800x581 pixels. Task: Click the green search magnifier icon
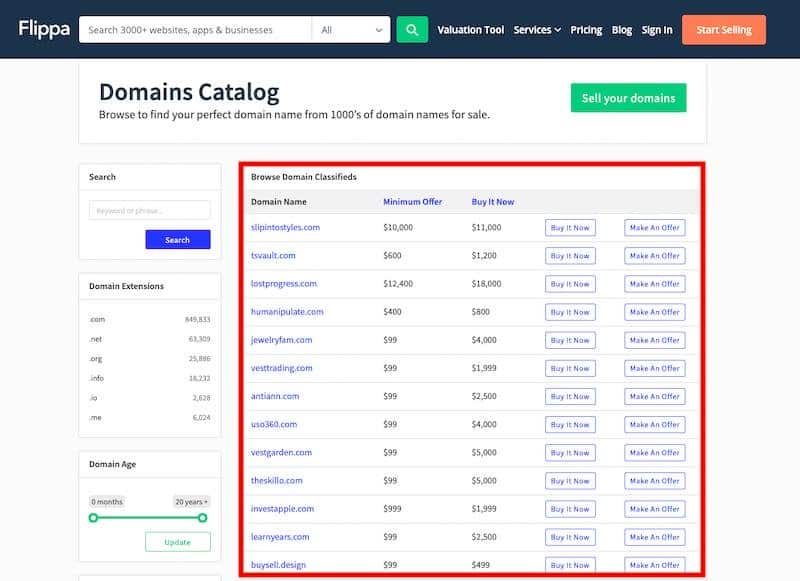point(412,30)
